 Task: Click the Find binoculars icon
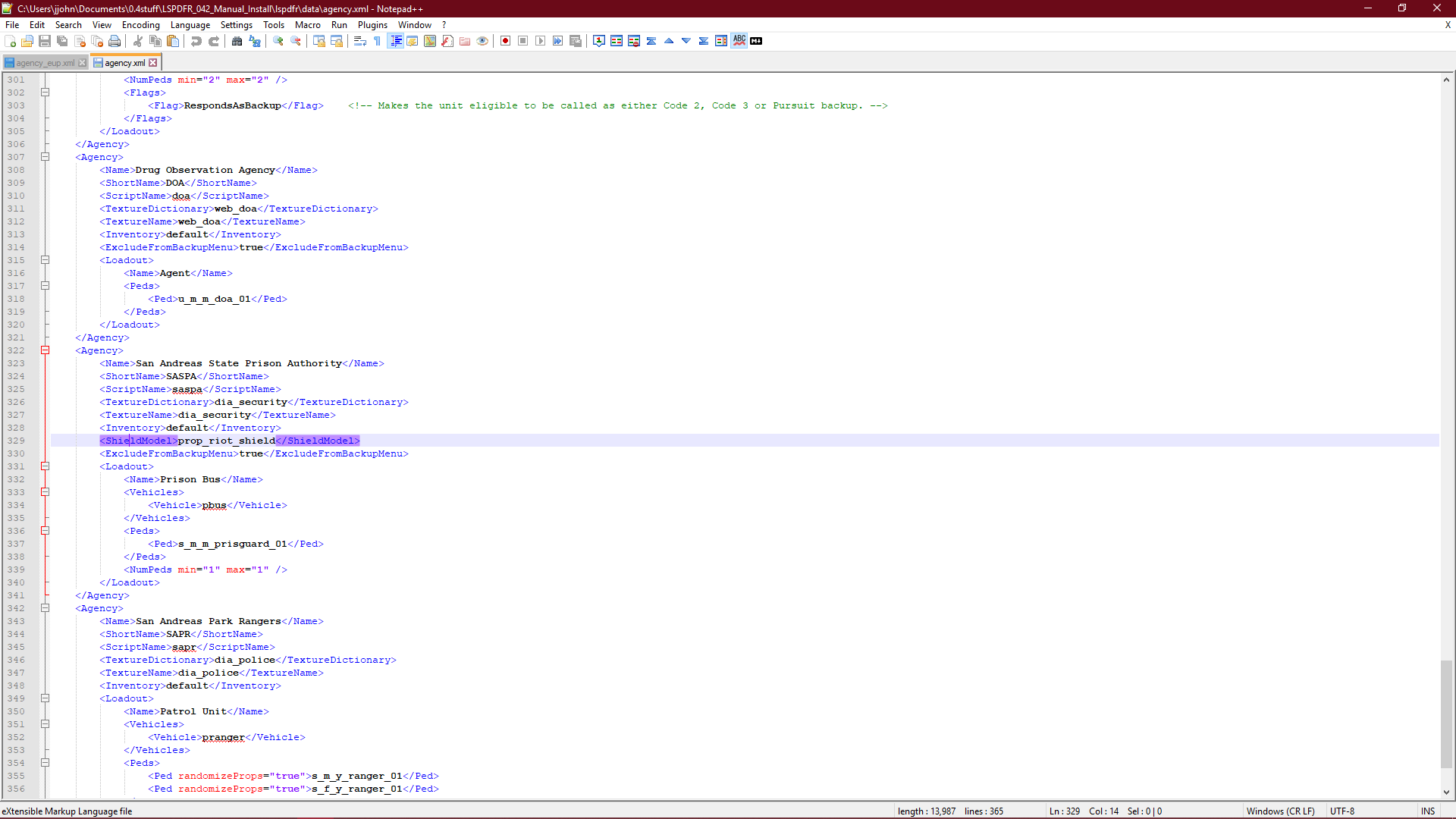pyautogui.click(x=237, y=41)
